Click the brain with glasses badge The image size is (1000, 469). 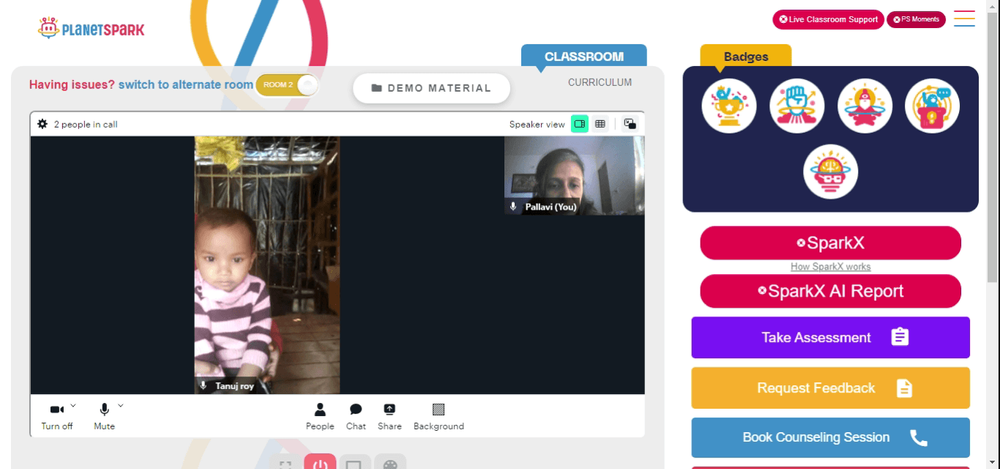pyautogui.click(x=830, y=172)
